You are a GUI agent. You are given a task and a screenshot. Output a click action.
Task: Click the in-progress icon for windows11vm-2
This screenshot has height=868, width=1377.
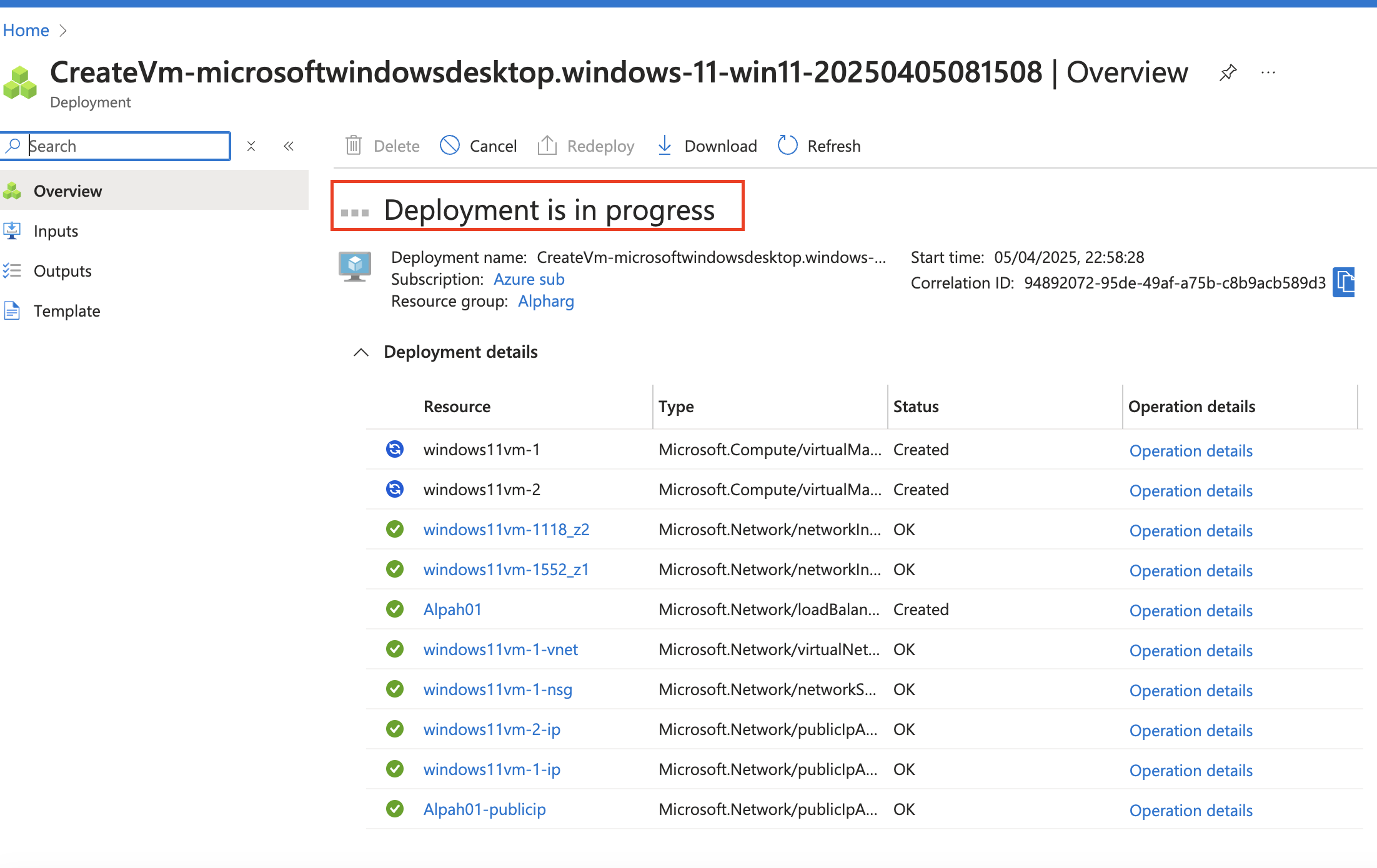coord(395,490)
